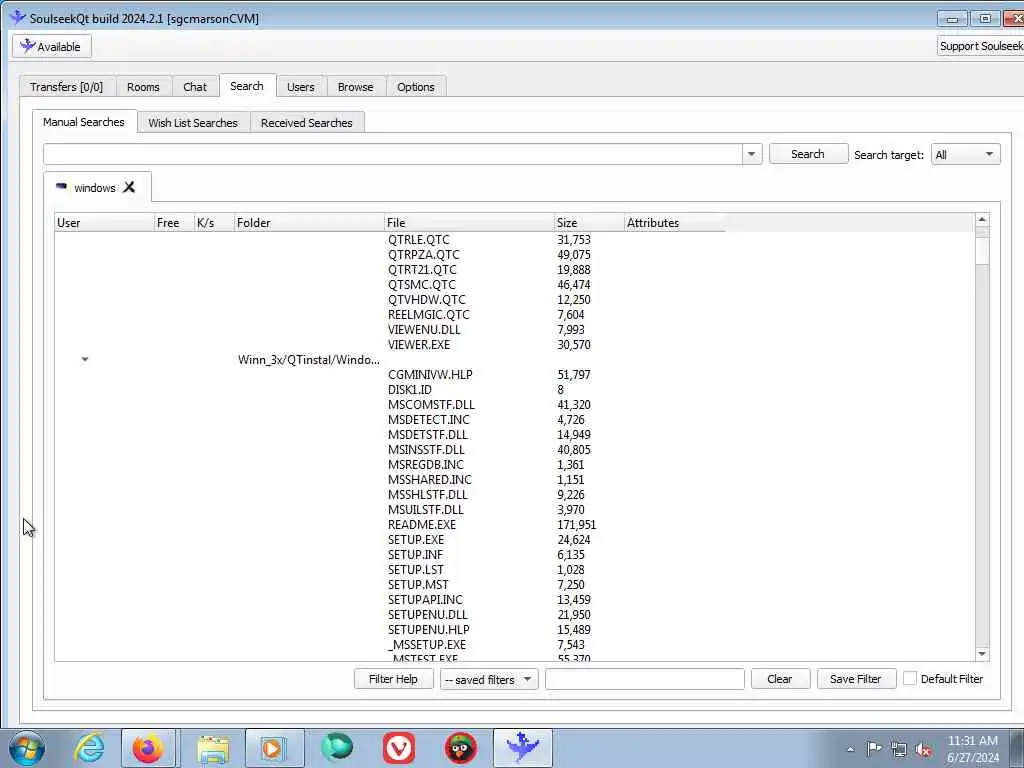Image resolution: width=1024 pixels, height=768 pixels.
Task: Launch Internet Explorer from the taskbar
Action: coord(89,748)
